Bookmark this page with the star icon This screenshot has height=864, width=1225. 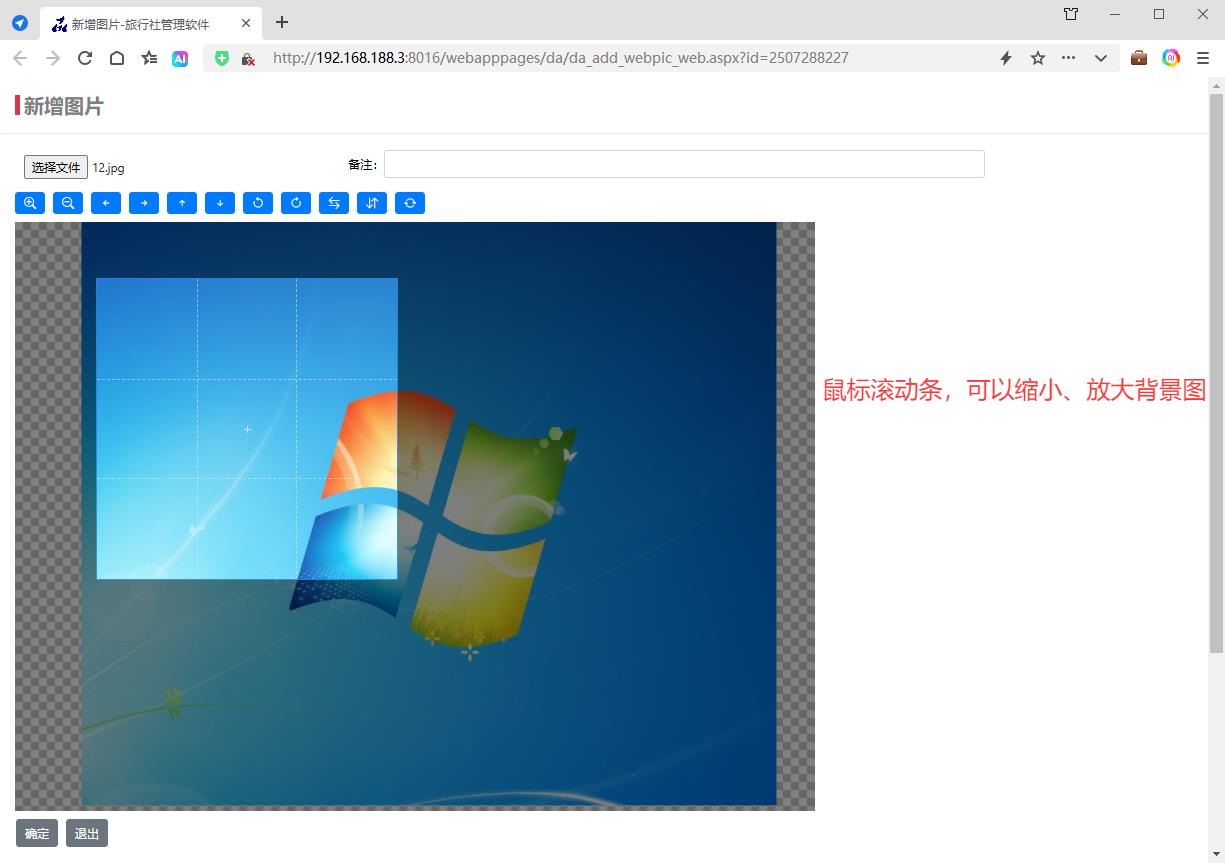coord(1038,58)
